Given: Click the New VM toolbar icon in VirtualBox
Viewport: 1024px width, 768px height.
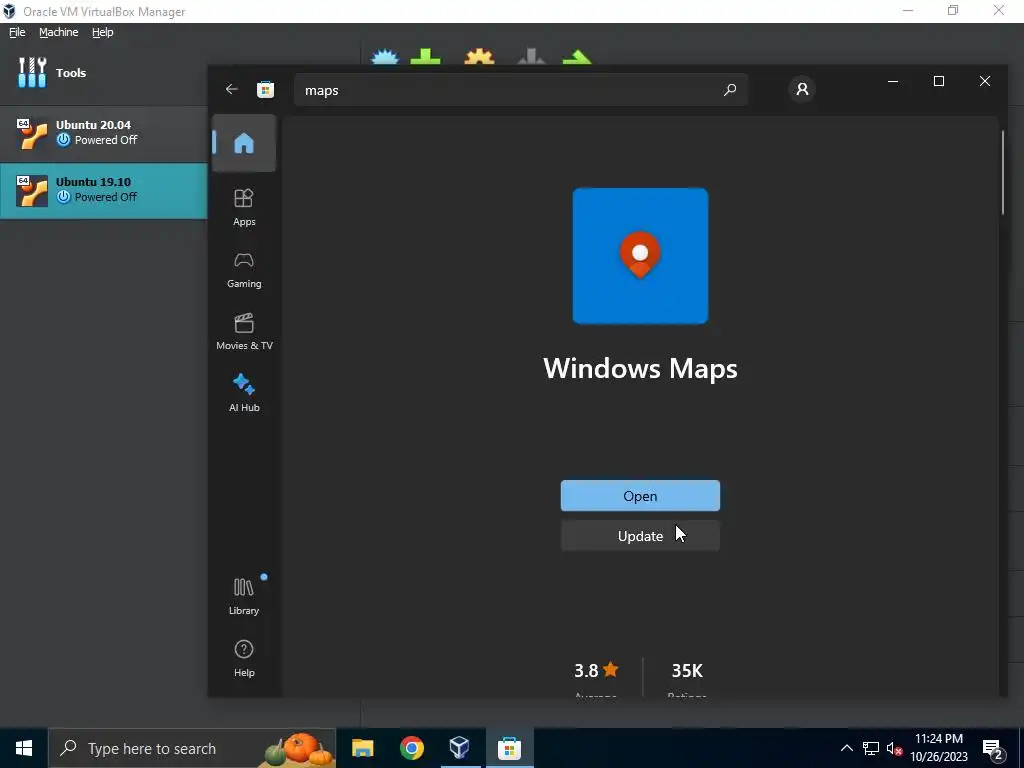Looking at the screenshot, I should tap(385, 57).
